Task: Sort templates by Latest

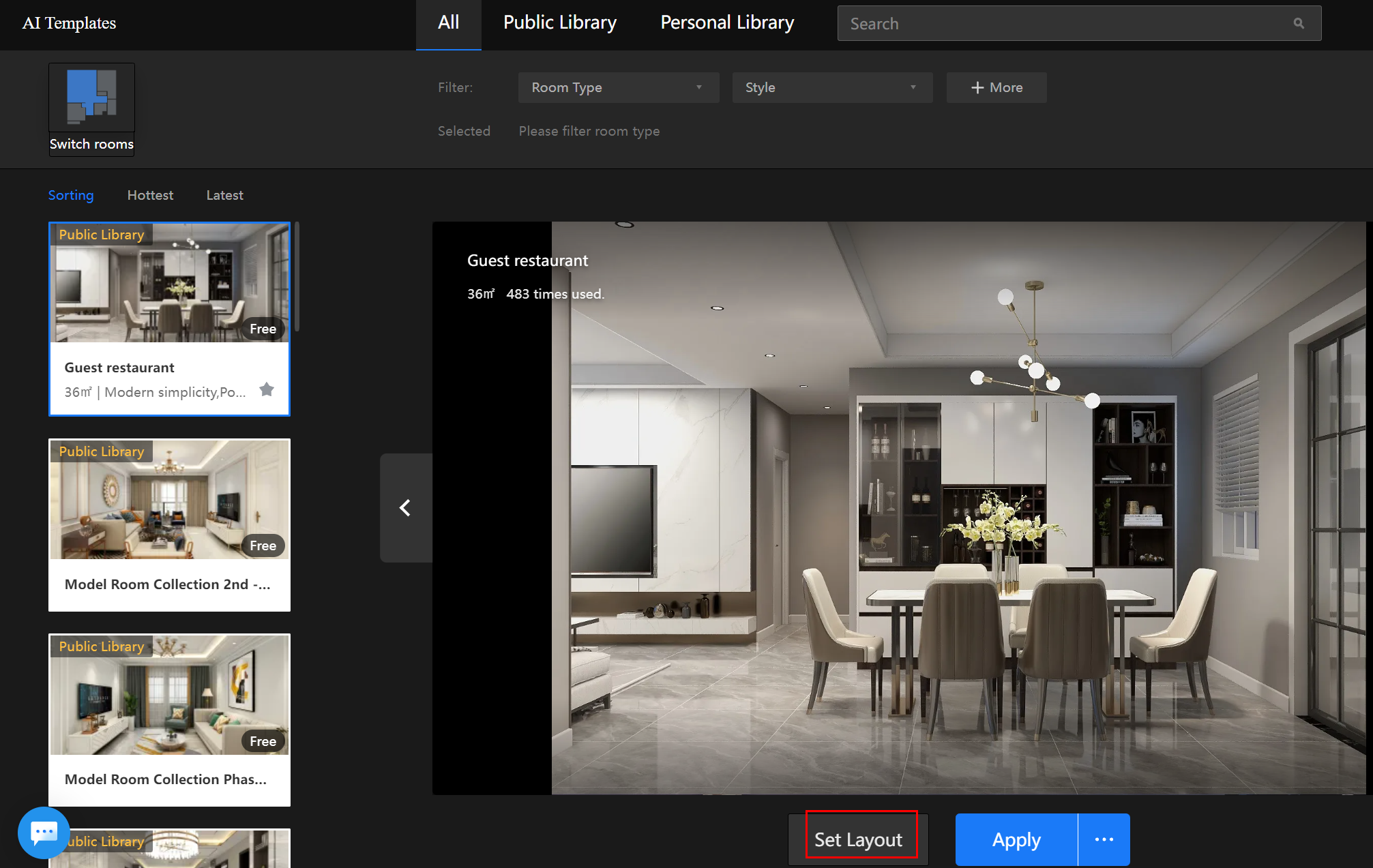Action: (x=224, y=195)
